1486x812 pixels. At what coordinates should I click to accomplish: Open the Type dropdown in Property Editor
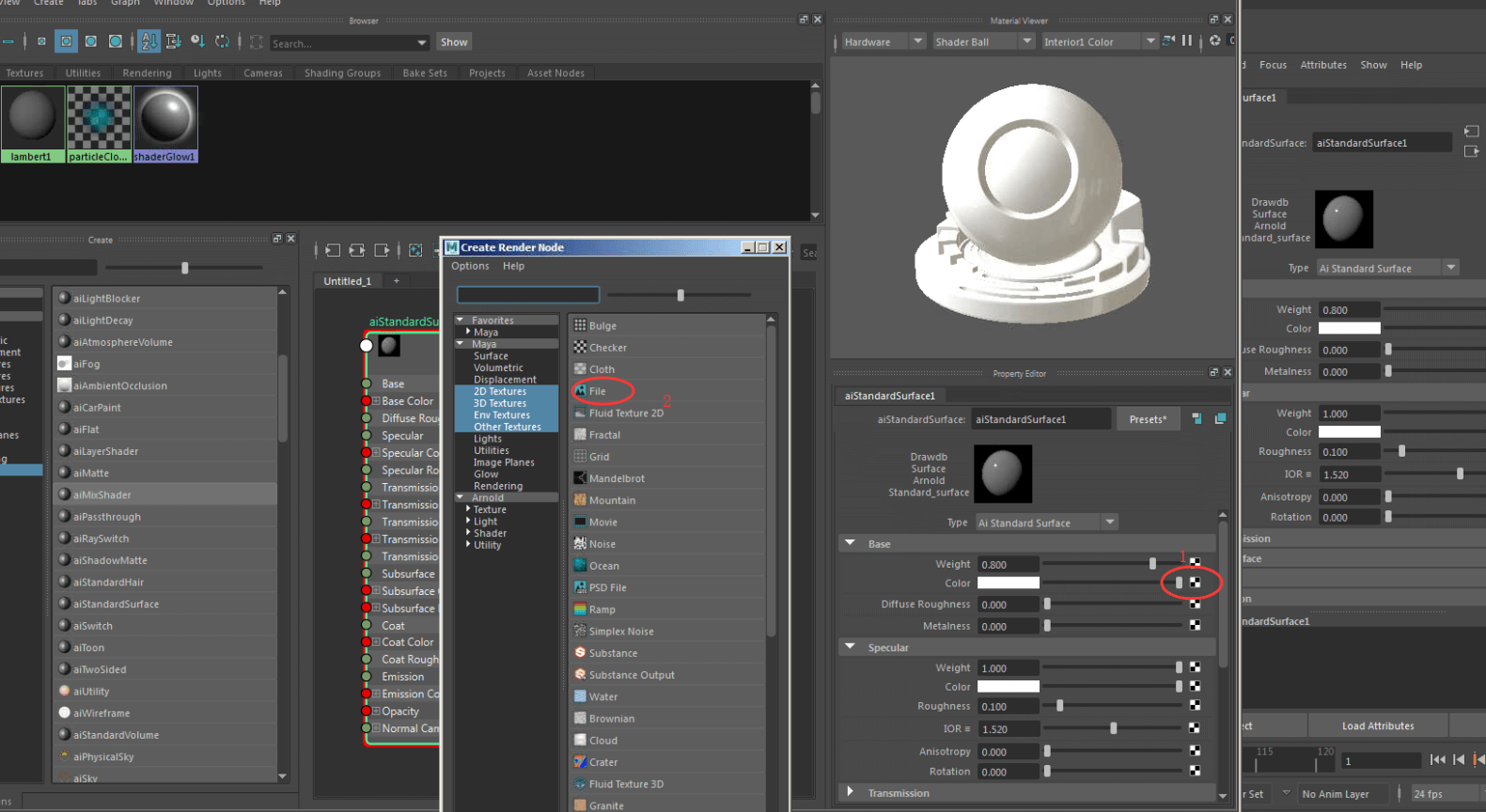(1045, 523)
